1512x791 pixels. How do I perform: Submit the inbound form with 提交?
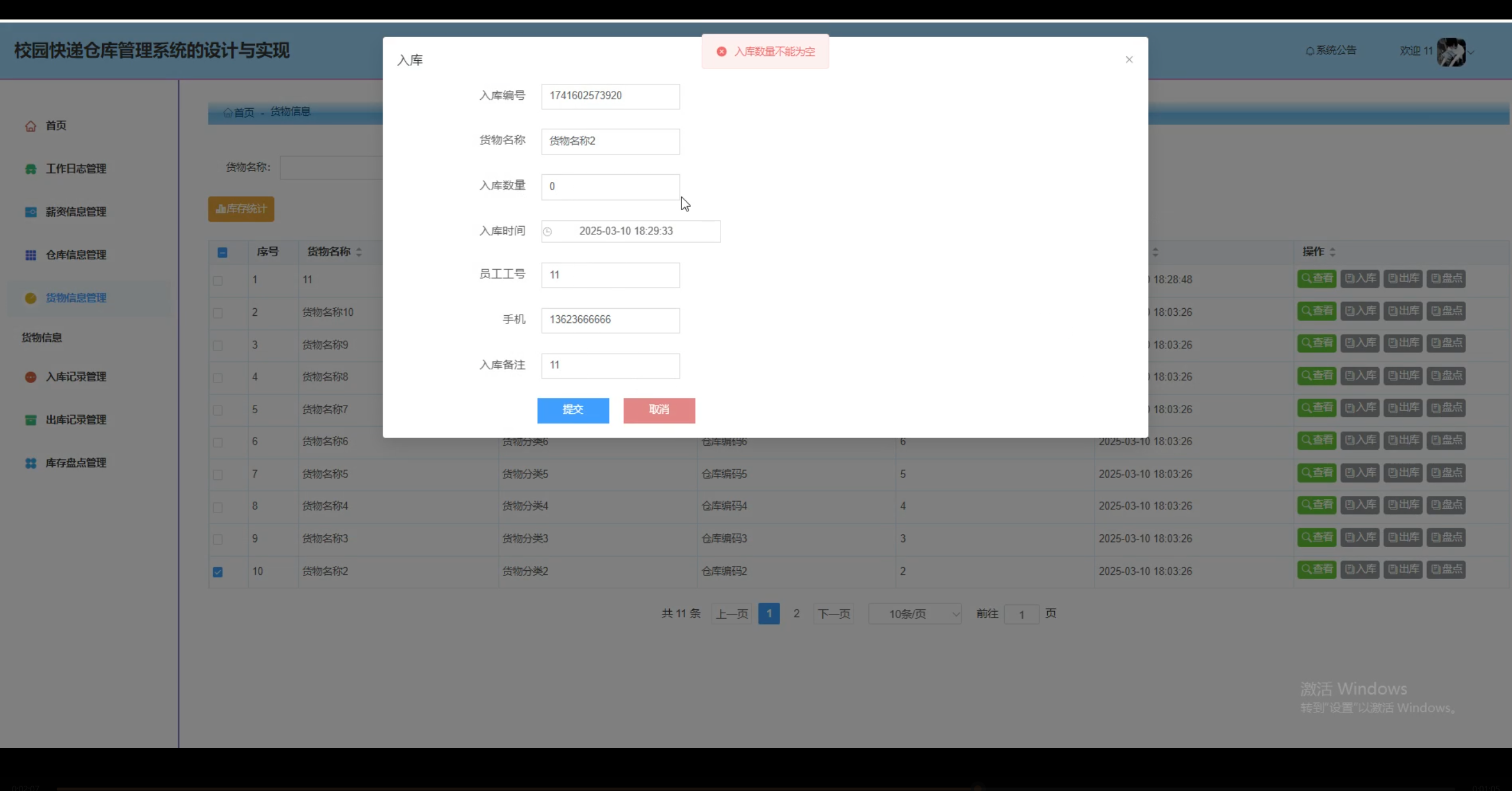pyautogui.click(x=573, y=410)
